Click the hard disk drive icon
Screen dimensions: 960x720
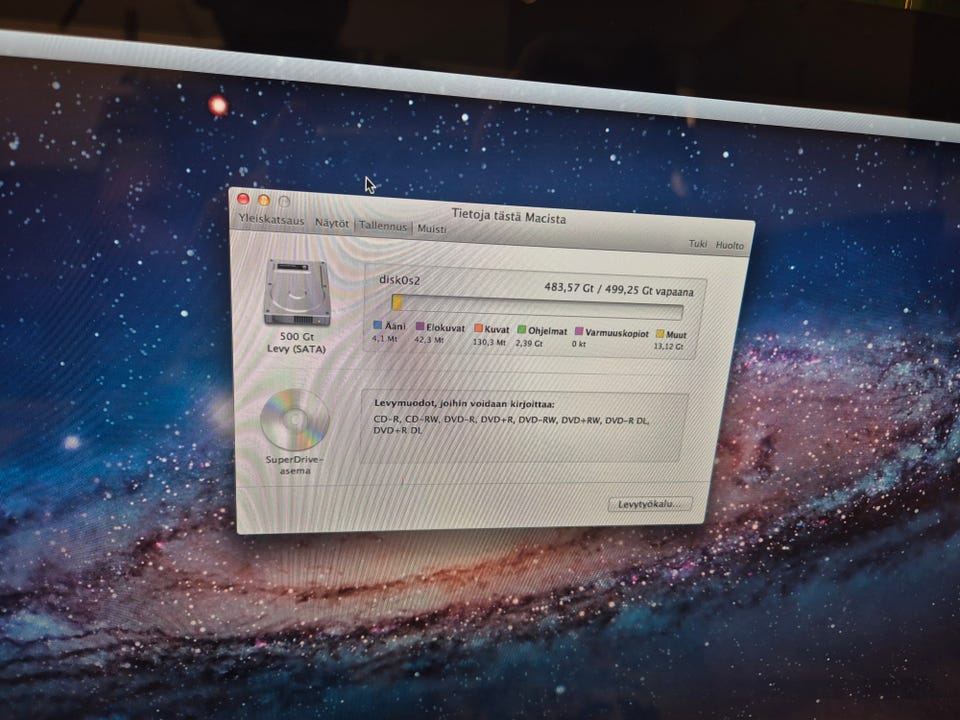[x=297, y=293]
